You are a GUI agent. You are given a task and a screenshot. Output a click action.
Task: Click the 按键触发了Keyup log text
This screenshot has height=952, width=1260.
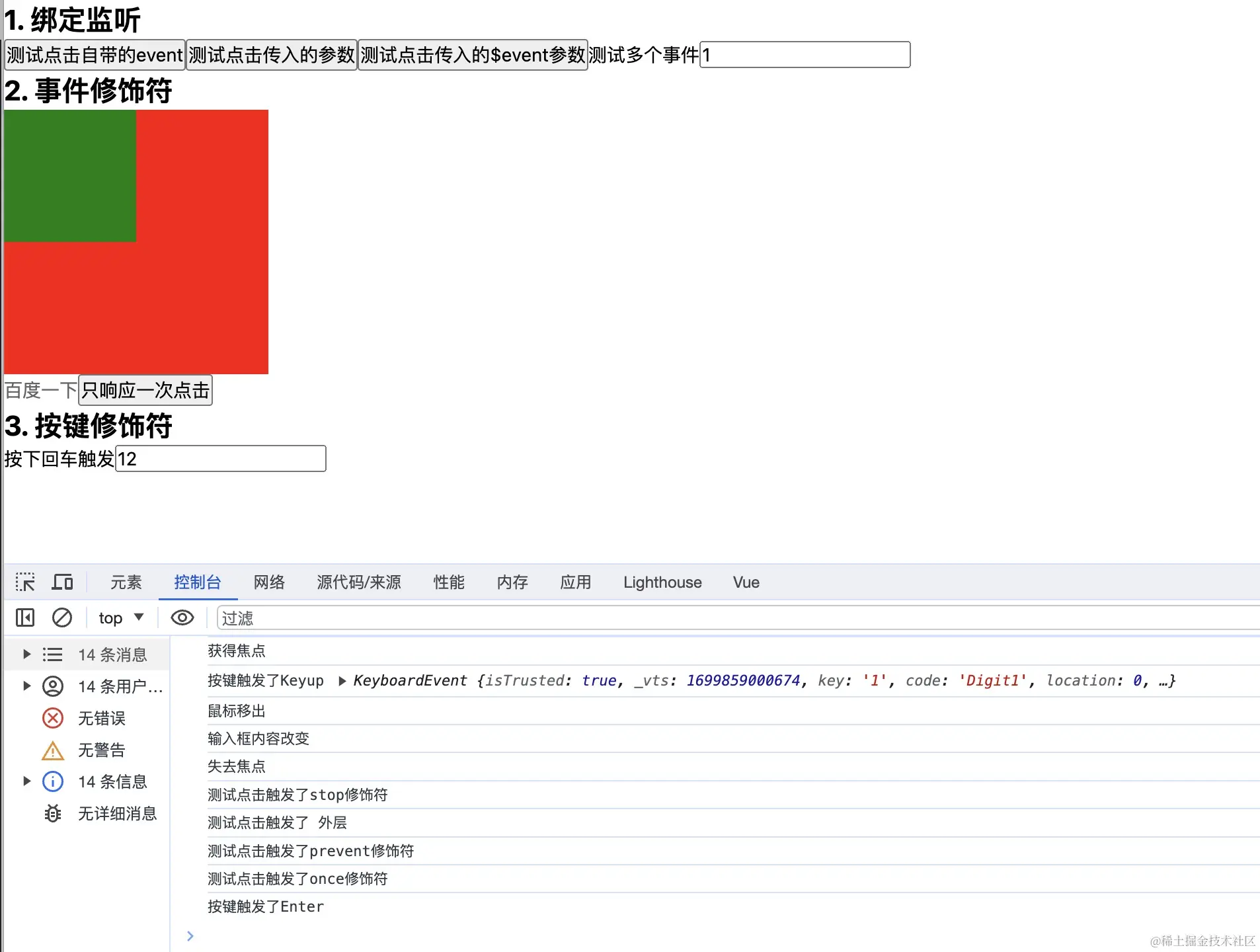[x=266, y=681]
